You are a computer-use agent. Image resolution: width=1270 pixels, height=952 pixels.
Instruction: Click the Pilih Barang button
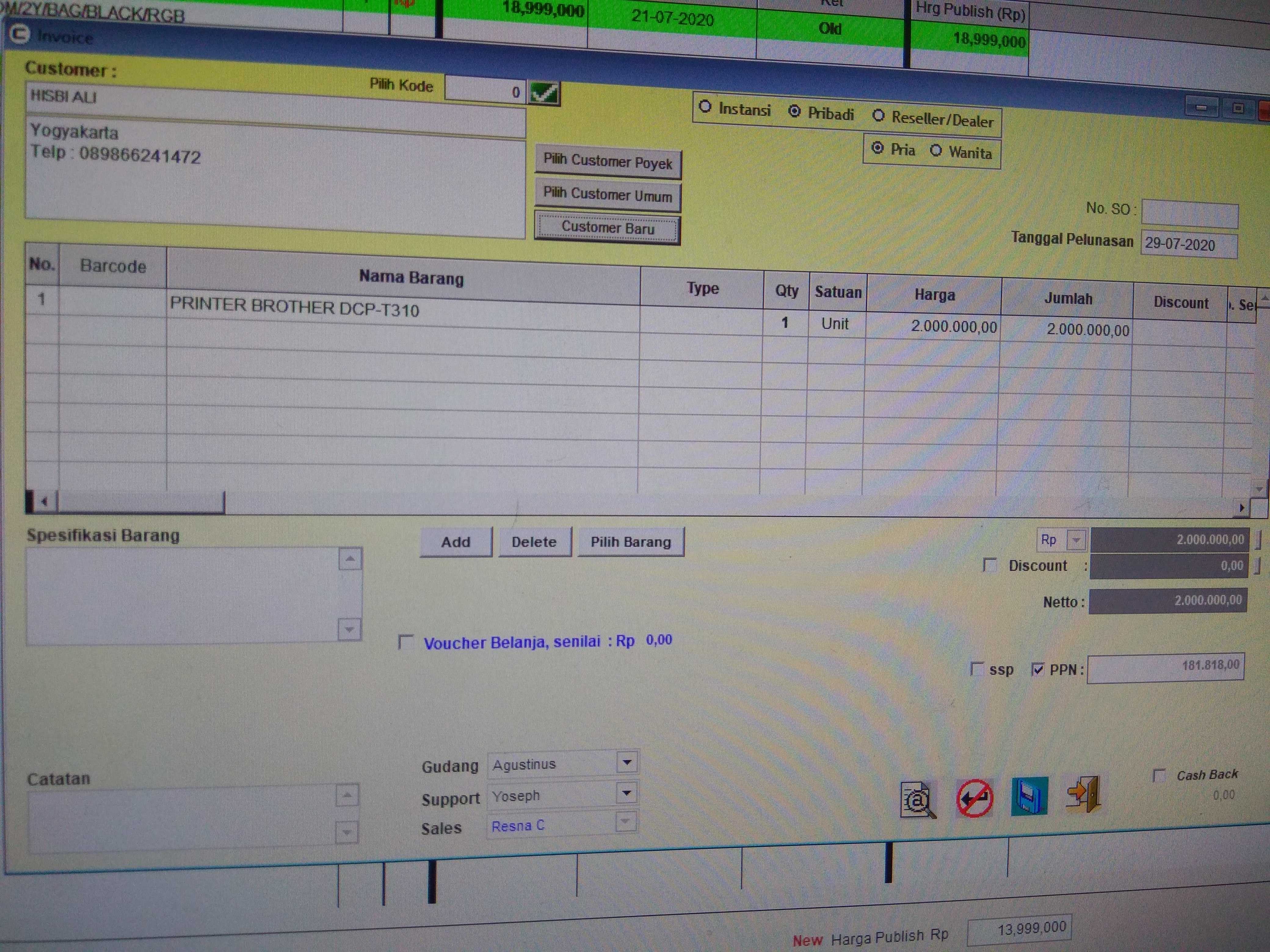point(630,542)
